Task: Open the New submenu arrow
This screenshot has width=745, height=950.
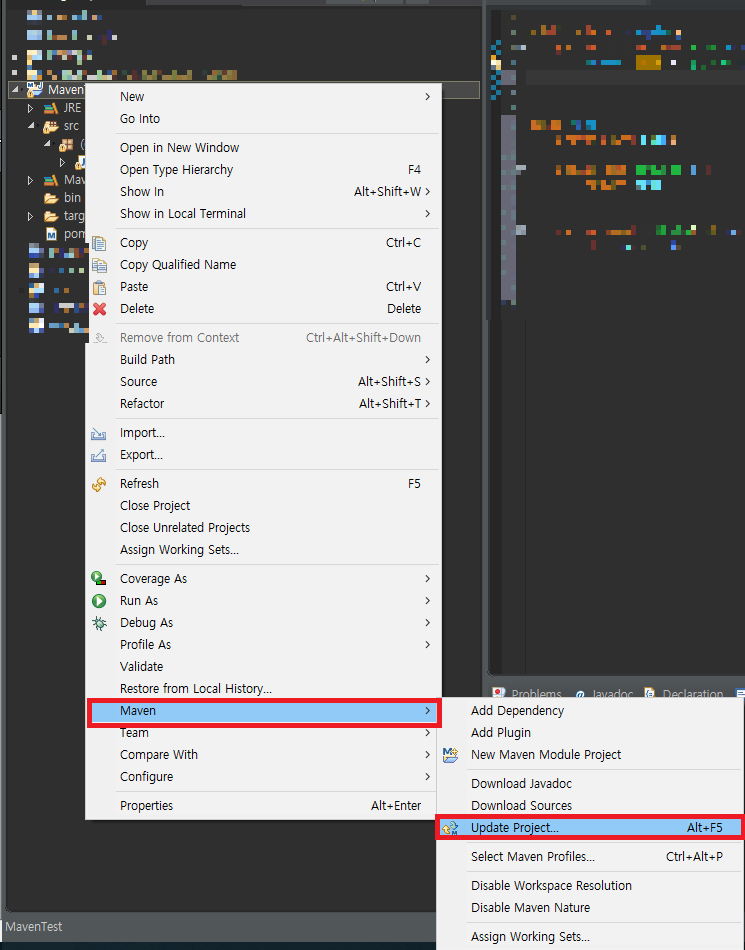Action: [x=428, y=97]
